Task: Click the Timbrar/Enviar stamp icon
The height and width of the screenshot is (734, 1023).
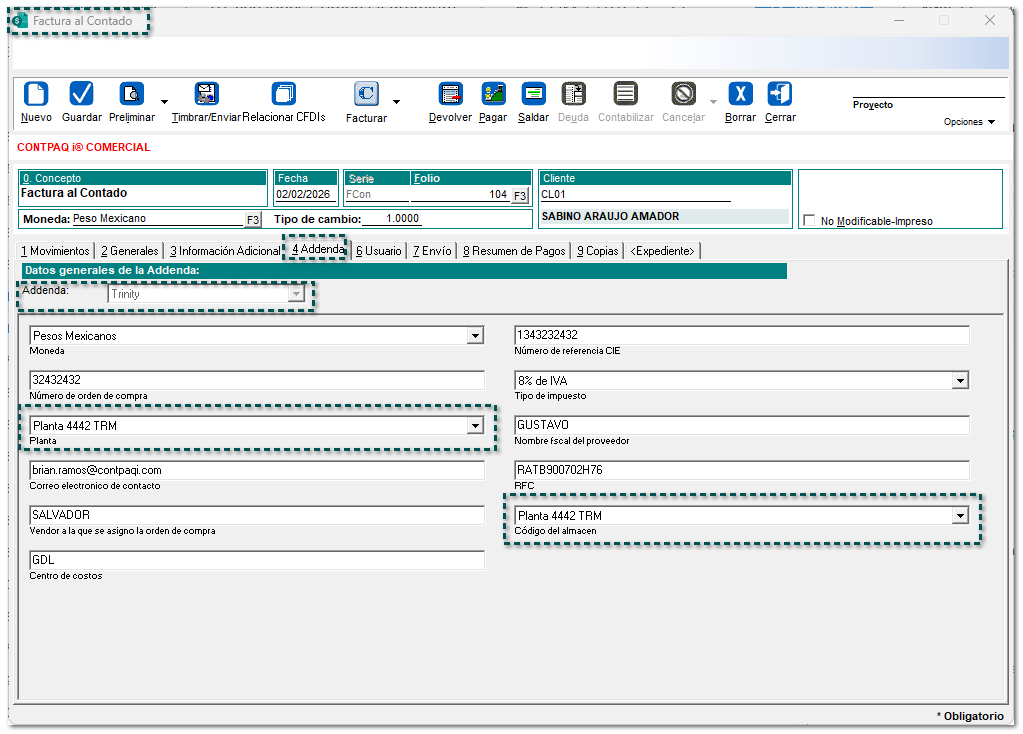Action: [206, 94]
